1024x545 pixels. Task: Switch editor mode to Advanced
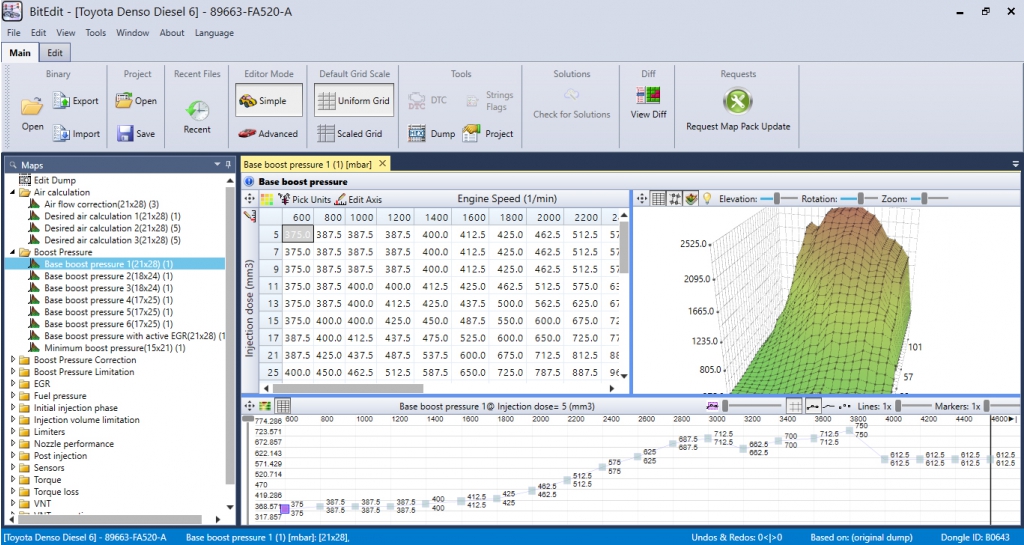268,133
